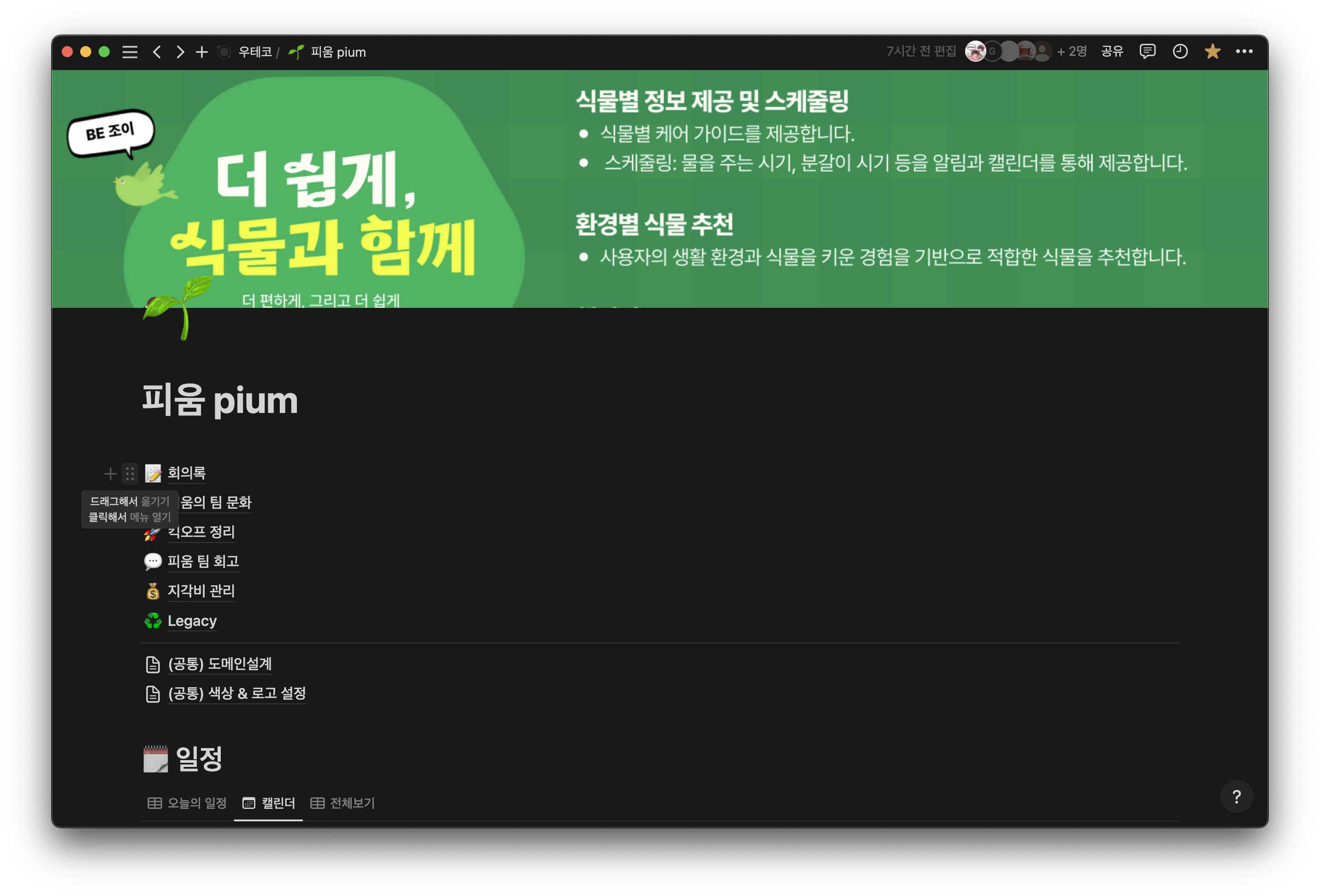The width and height of the screenshot is (1320, 896).
Task: Open the Legacy page link
Action: click(x=192, y=621)
